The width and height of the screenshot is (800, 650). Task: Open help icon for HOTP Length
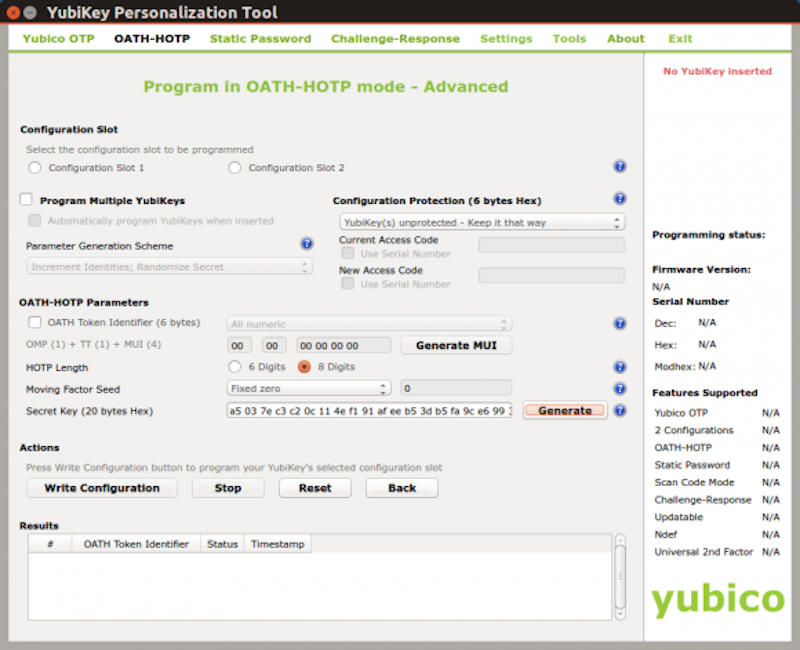point(619,367)
